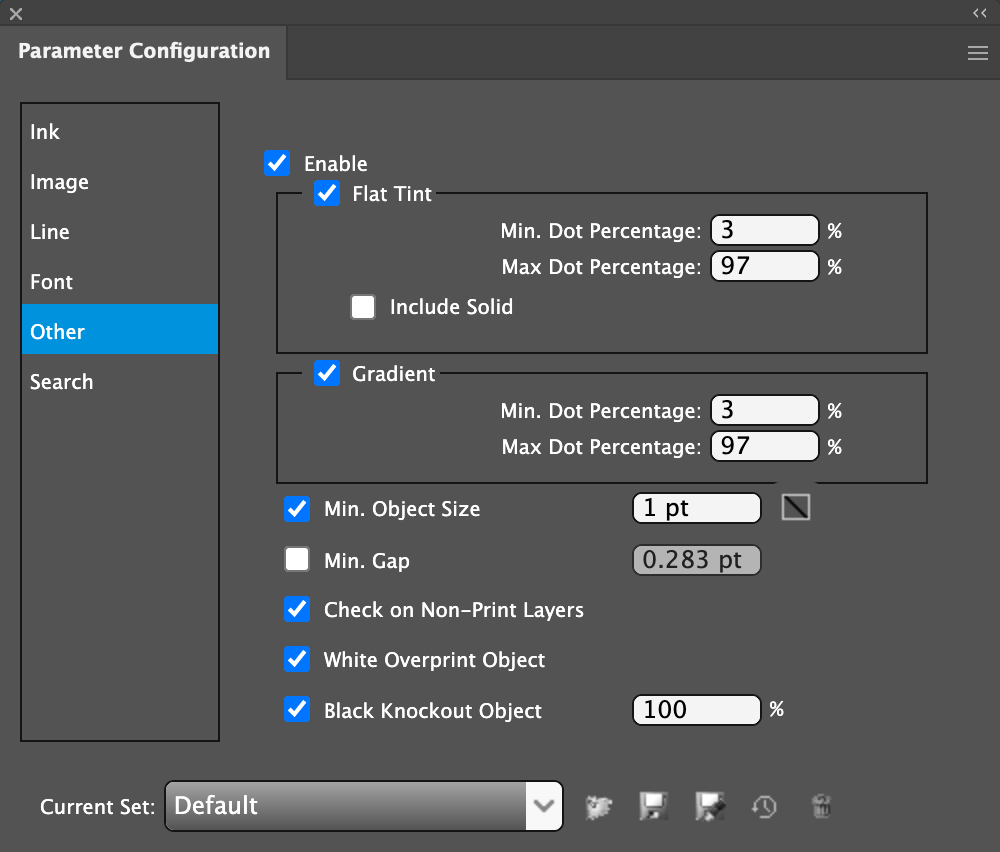Image resolution: width=1000 pixels, height=852 pixels.
Task: Click the restore history clock icon
Action: (765, 806)
